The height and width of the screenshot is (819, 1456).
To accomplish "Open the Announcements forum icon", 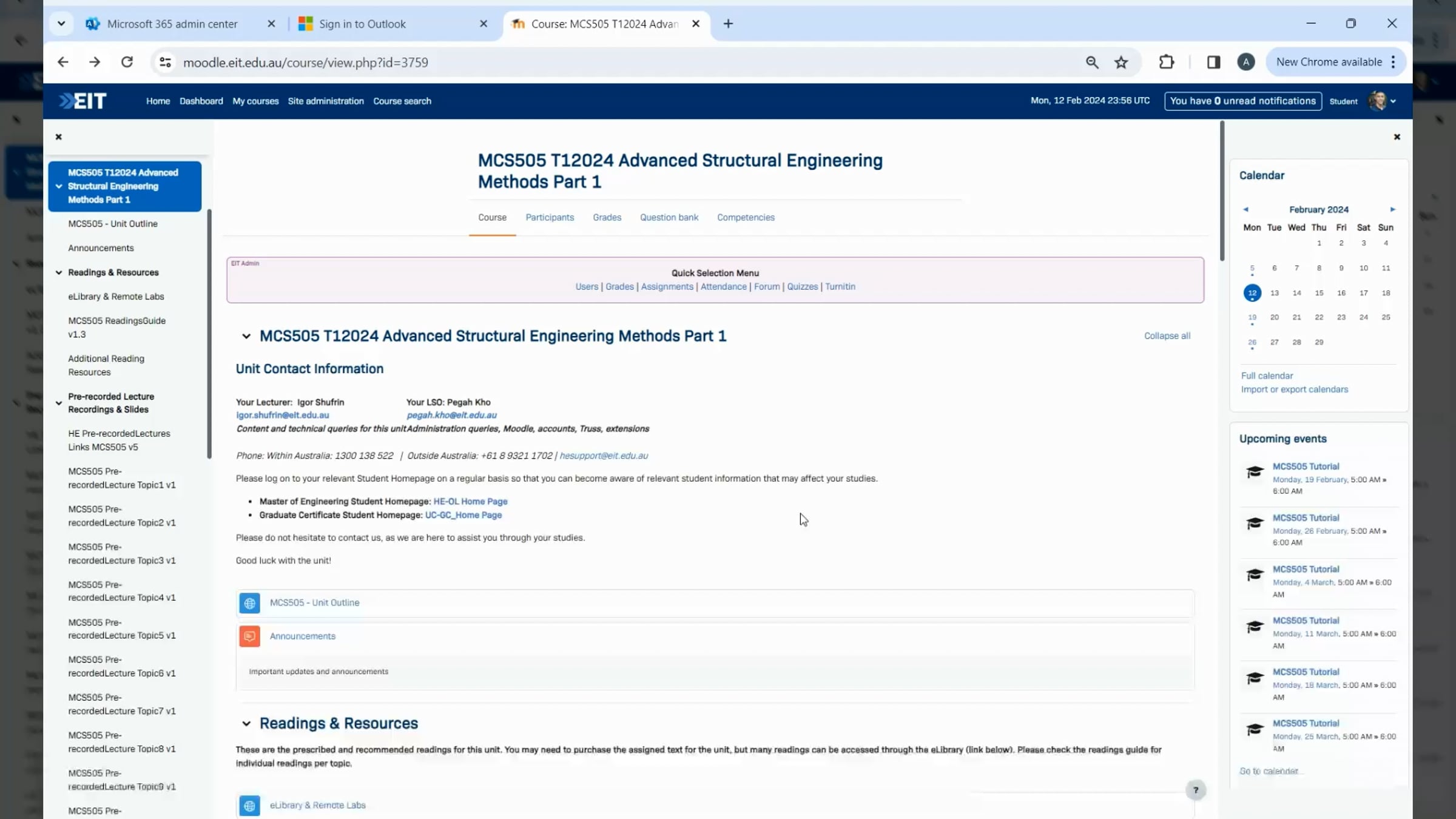I will 249,636.
